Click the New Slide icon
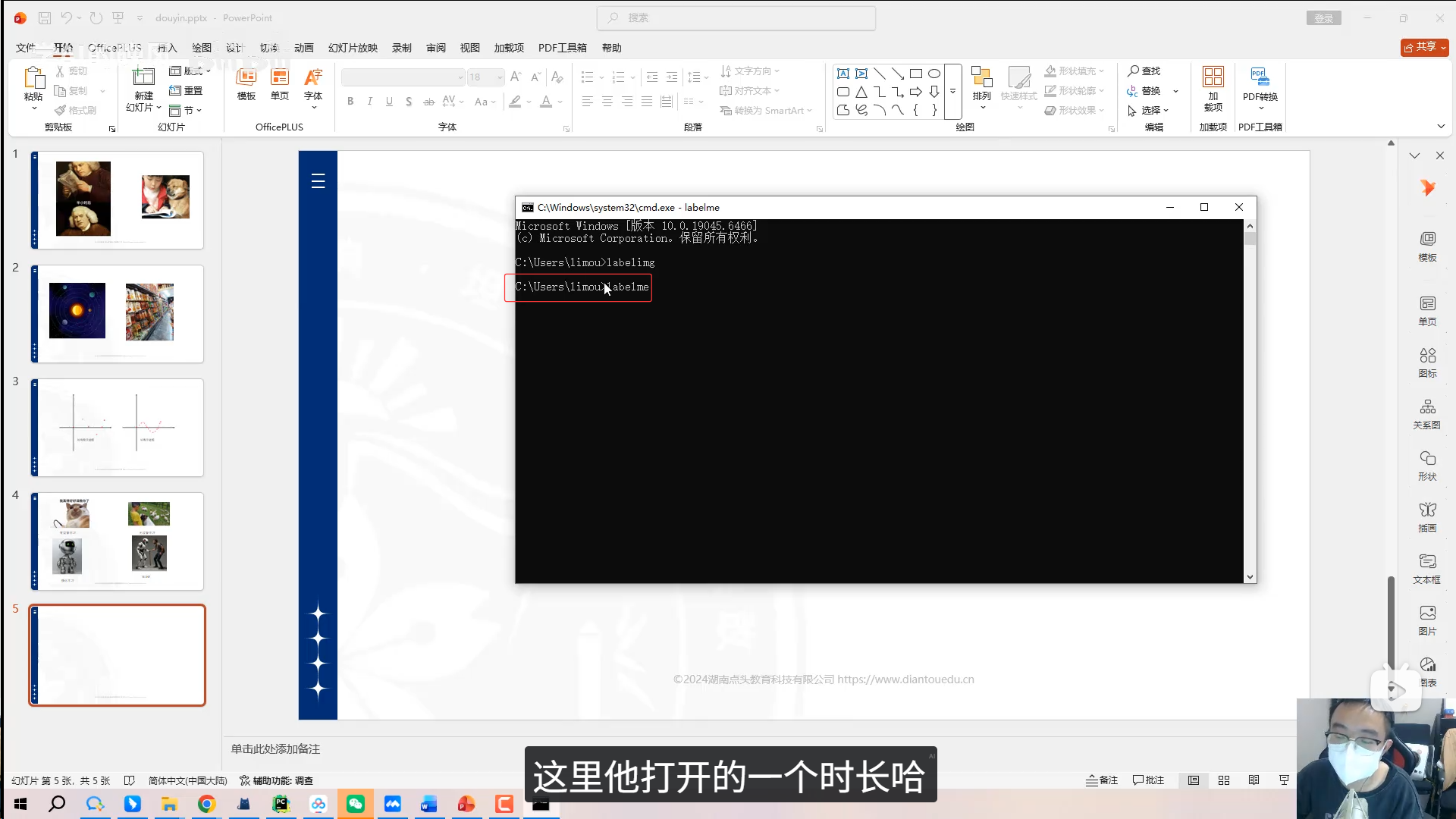Viewport: 1456px width, 819px height. pos(143,77)
